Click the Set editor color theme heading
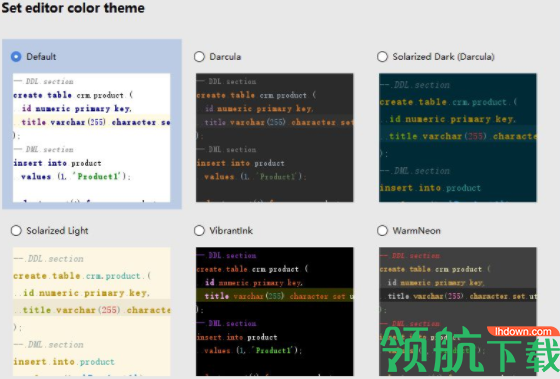This screenshot has width=560, height=379. click(x=73, y=8)
